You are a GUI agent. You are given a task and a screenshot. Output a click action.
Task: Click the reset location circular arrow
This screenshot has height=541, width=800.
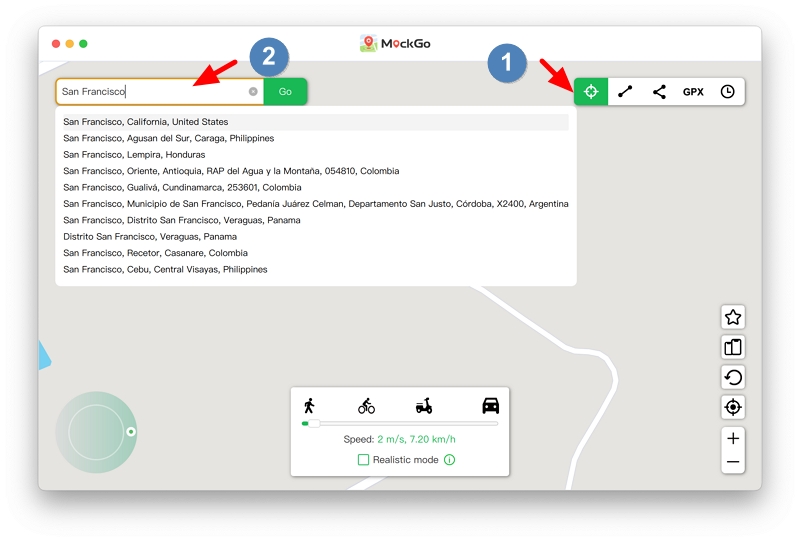(x=733, y=377)
